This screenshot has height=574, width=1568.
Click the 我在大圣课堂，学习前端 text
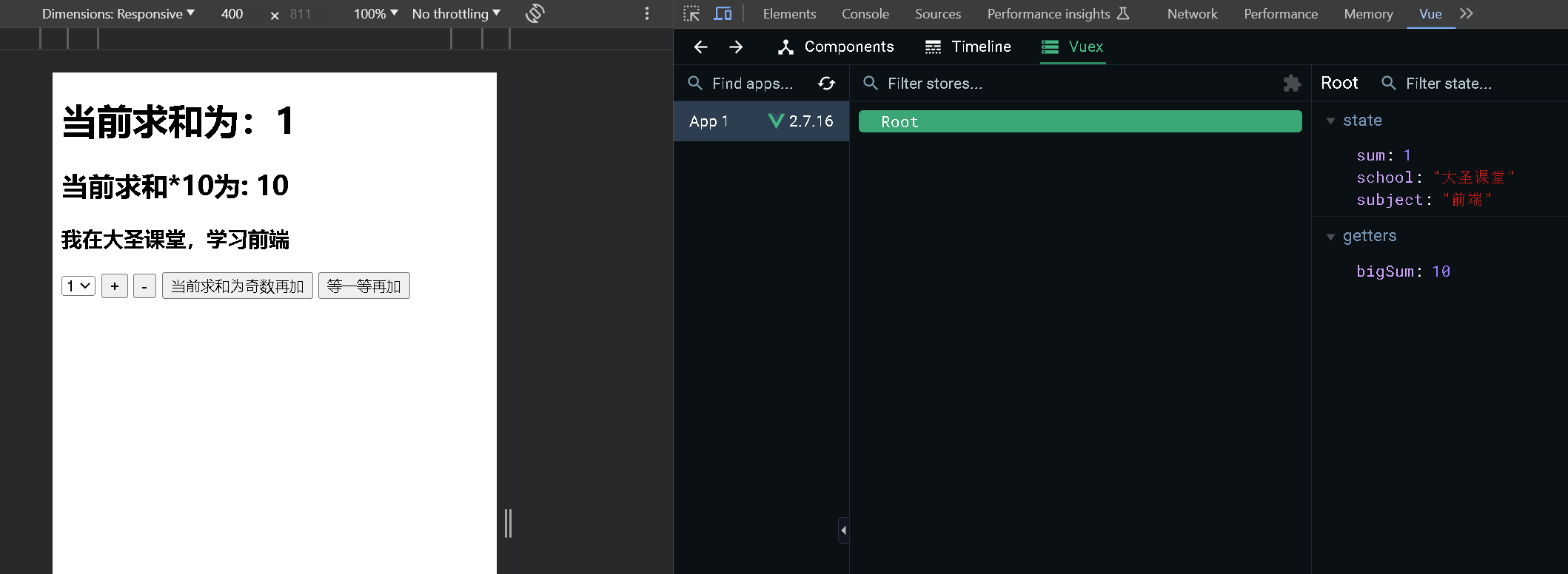pos(175,240)
